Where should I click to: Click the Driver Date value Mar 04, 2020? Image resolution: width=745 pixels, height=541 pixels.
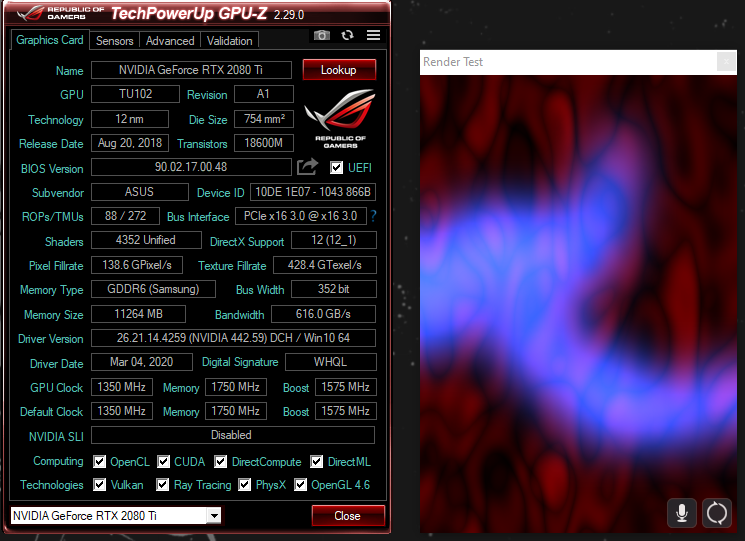[142, 362]
